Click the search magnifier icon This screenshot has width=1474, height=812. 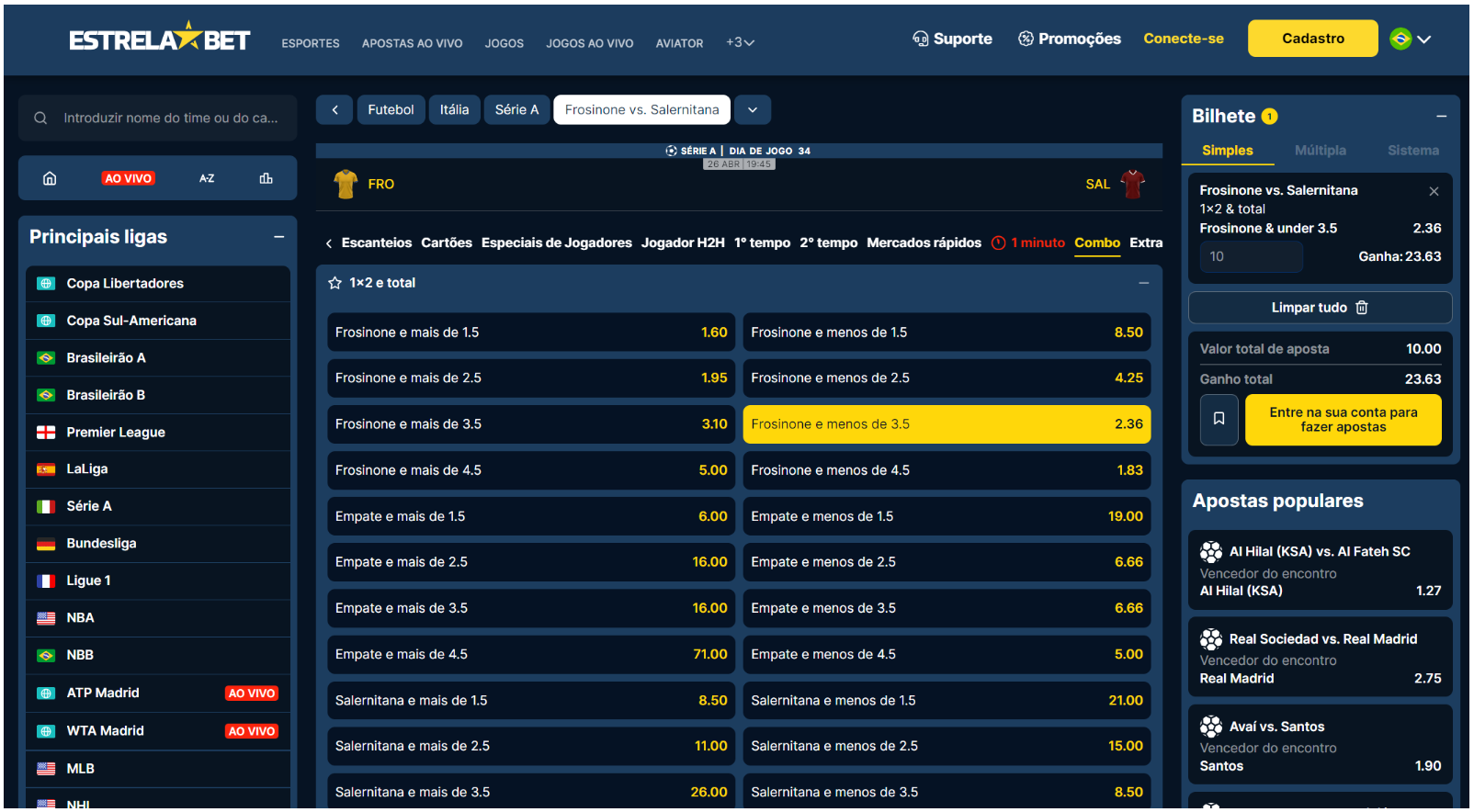point(40,118)
